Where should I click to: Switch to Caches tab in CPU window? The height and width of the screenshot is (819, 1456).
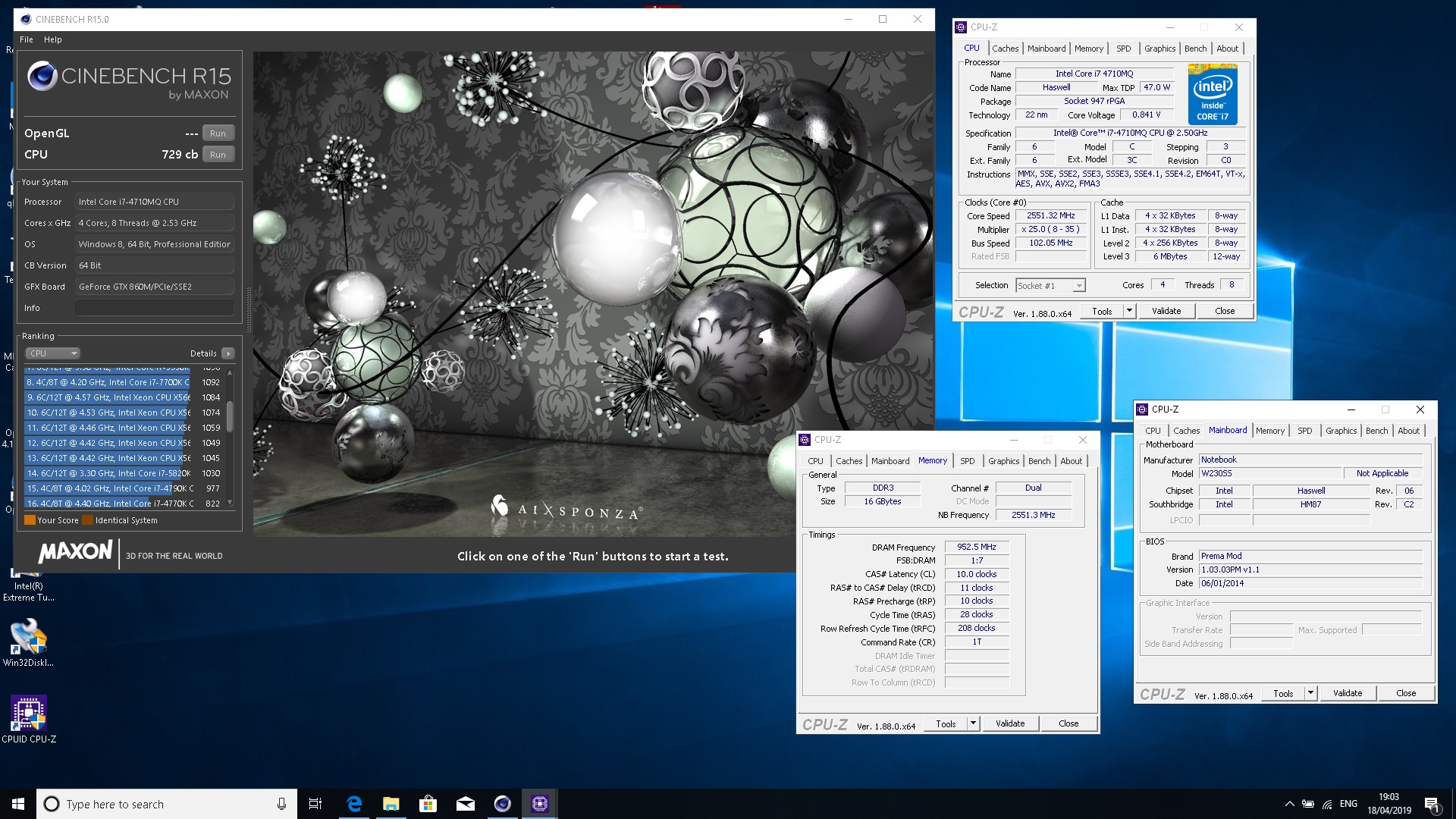pos(1005,49)
